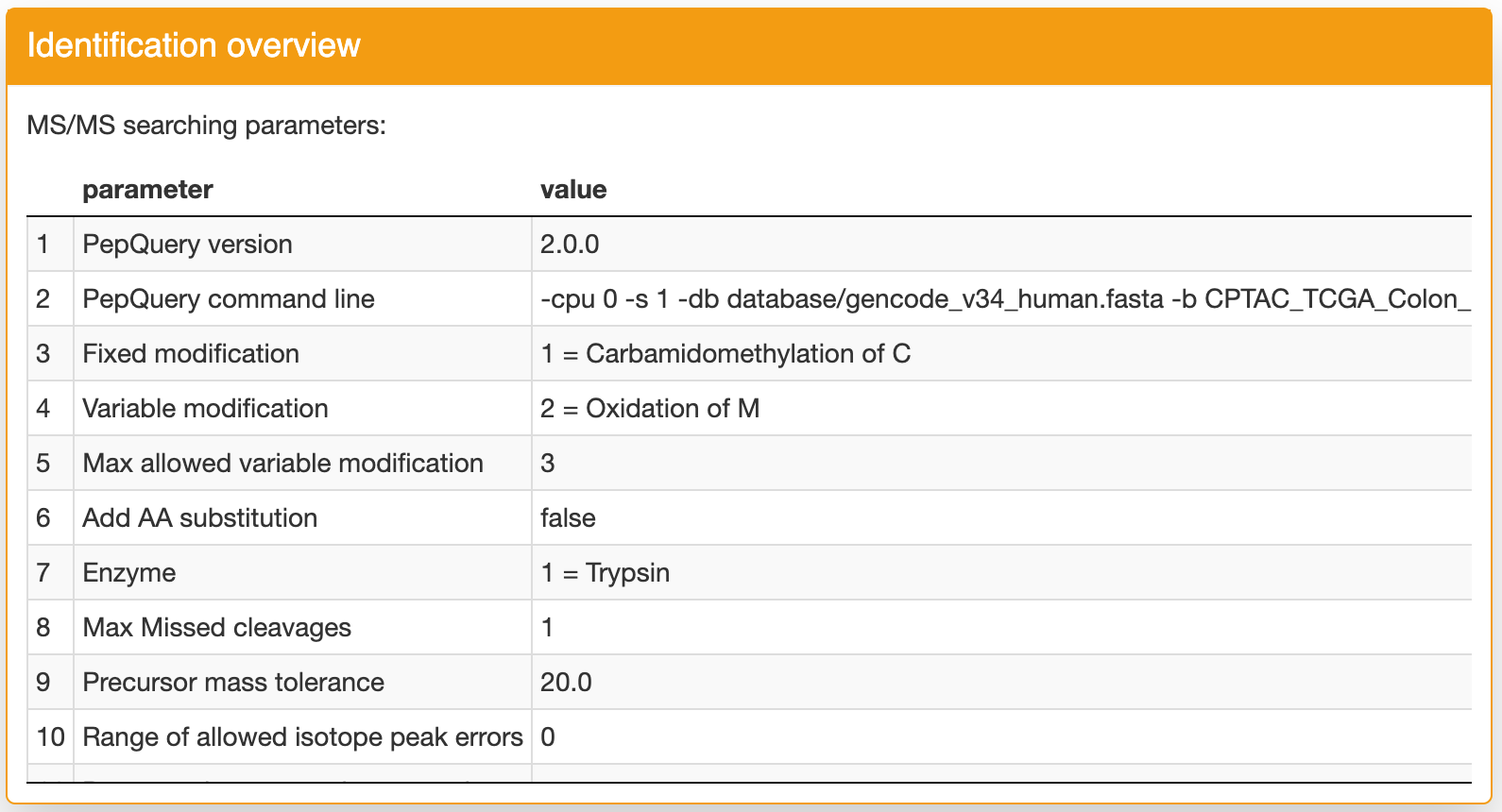The image size is (1502, 812).
Task: Click value '0' in isotope peak errors row
Action: (x=548, y=737)
